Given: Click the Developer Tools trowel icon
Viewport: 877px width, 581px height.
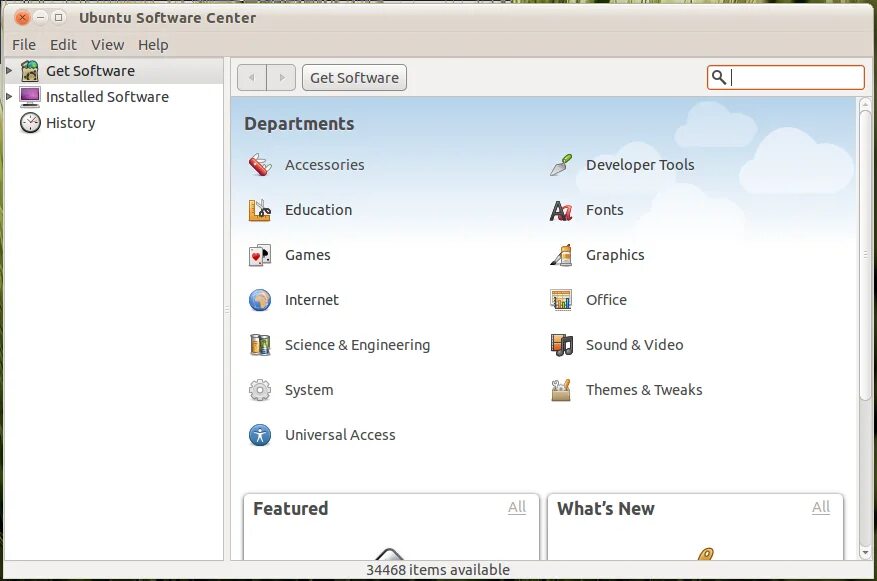Looking at the screenshot, I should 561,165.
